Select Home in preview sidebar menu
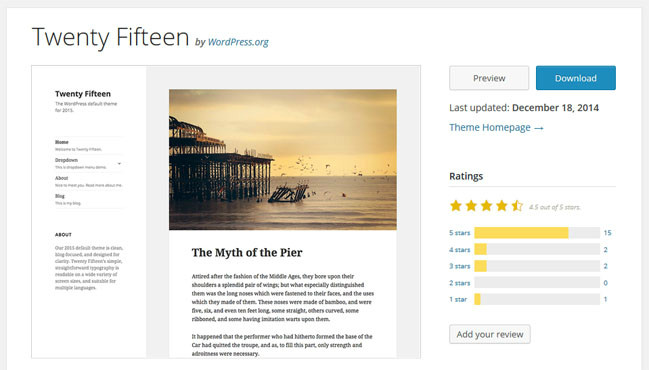Image resolution: width=649 pixels, height=370 pixels. click(62, 142)
